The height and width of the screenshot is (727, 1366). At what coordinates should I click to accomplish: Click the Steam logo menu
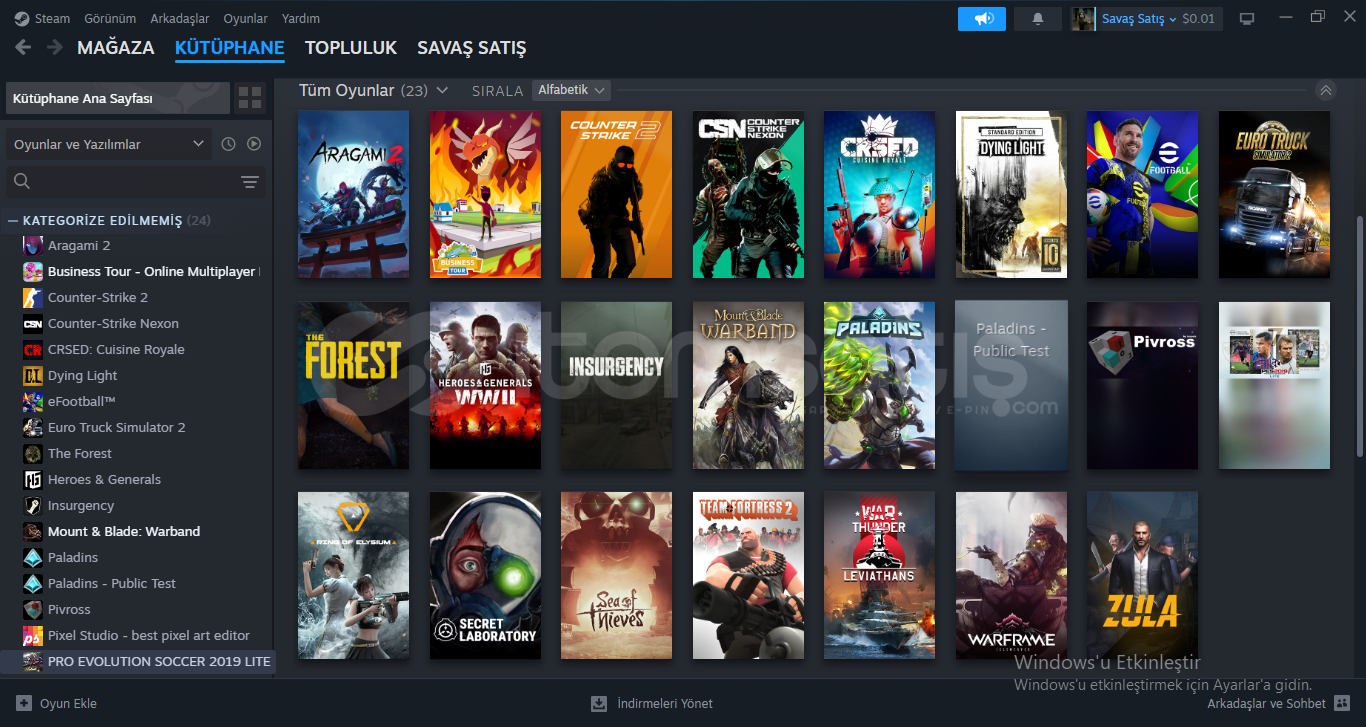[x=42, y=18]
